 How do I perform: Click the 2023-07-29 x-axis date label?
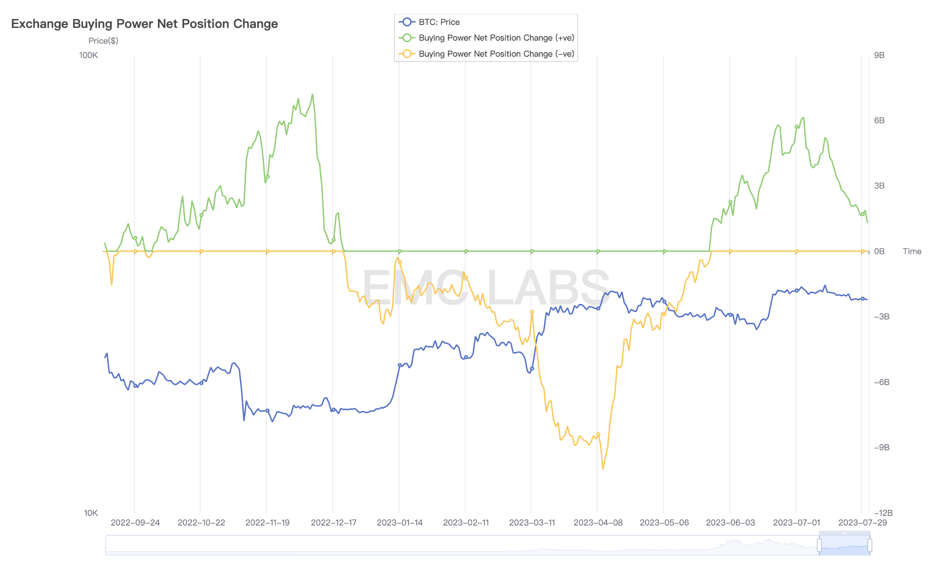click(x=862, y=522)
